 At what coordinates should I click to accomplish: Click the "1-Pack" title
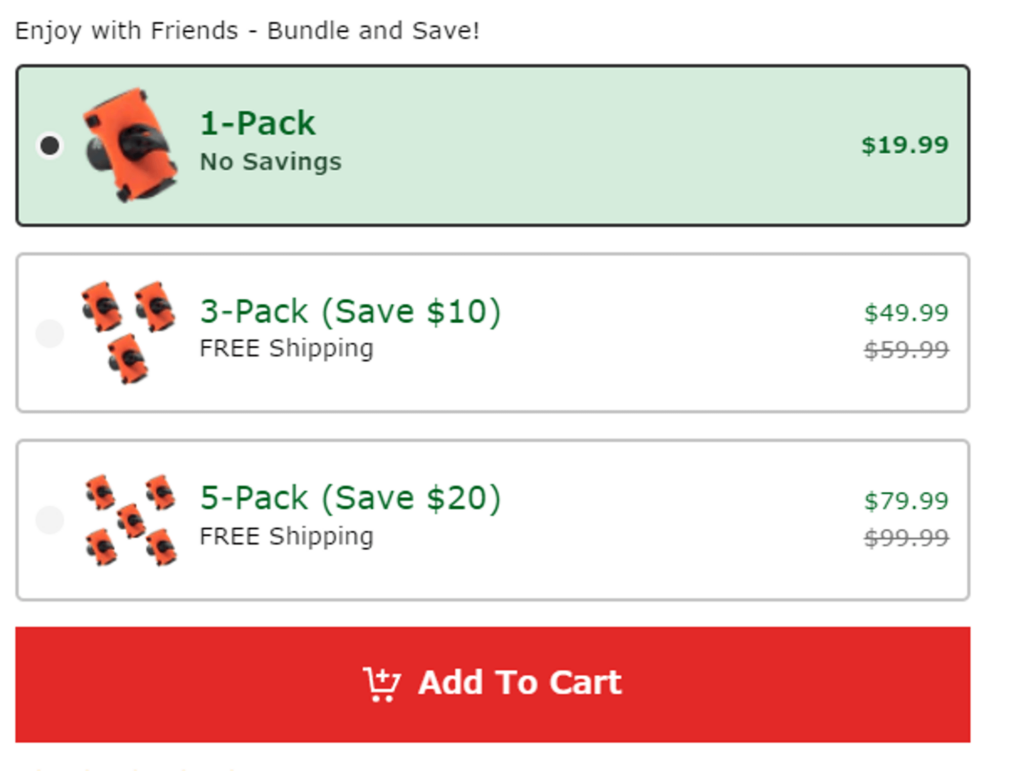pyautogui.click(x=257, y=123)
